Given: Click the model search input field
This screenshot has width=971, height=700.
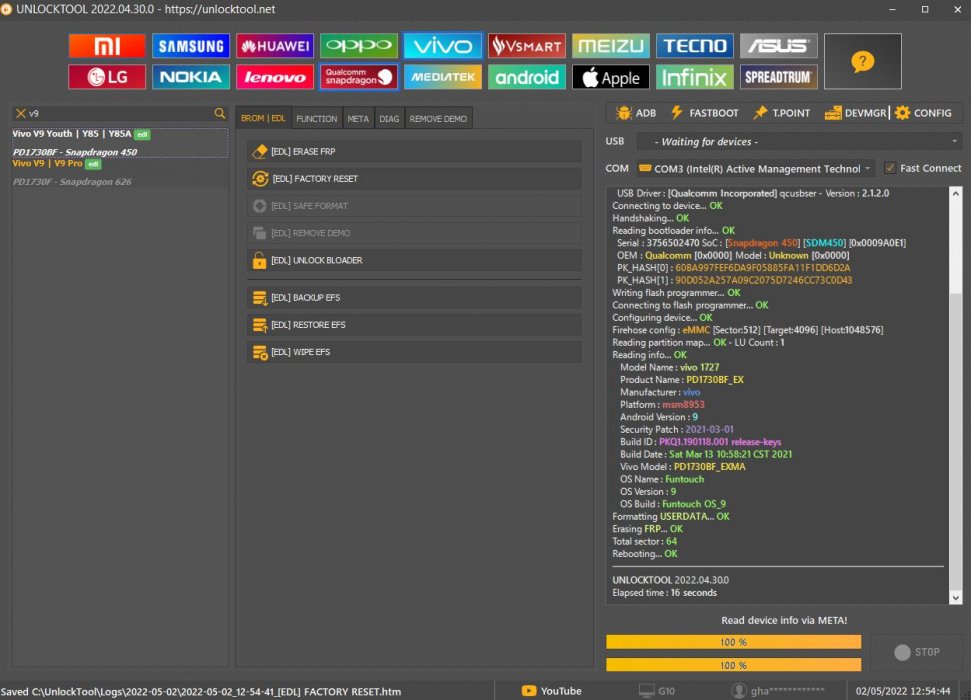Looking at the screenshot, I should click(x=120, y=113).
